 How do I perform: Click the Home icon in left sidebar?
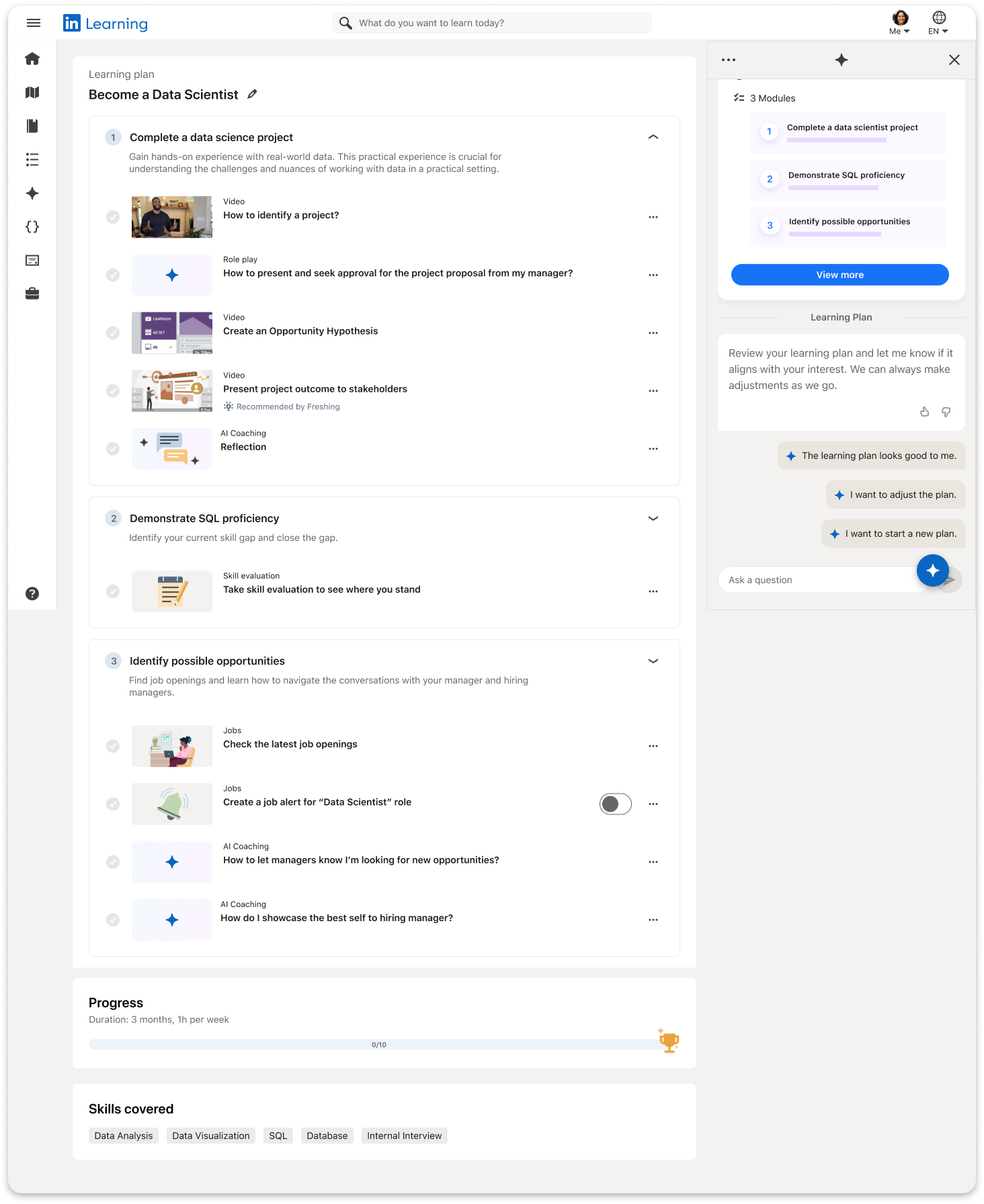point(32,59)
